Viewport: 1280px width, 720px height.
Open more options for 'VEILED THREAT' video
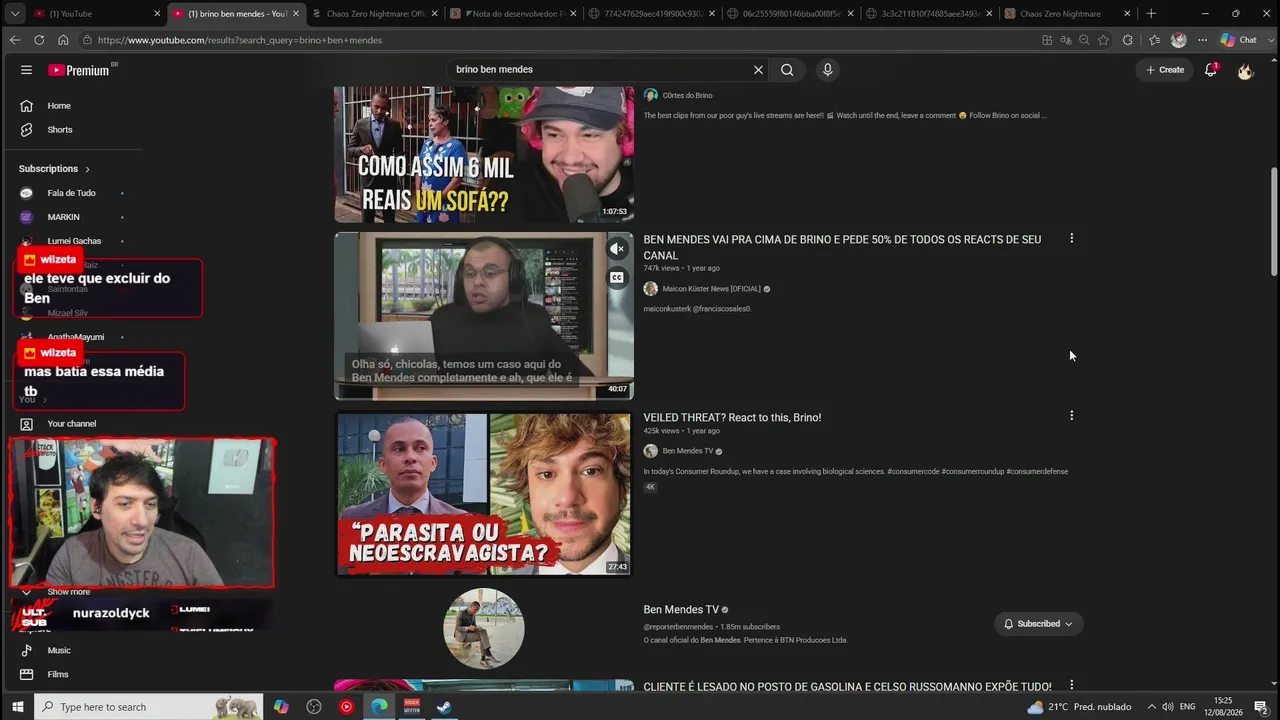1071,416
